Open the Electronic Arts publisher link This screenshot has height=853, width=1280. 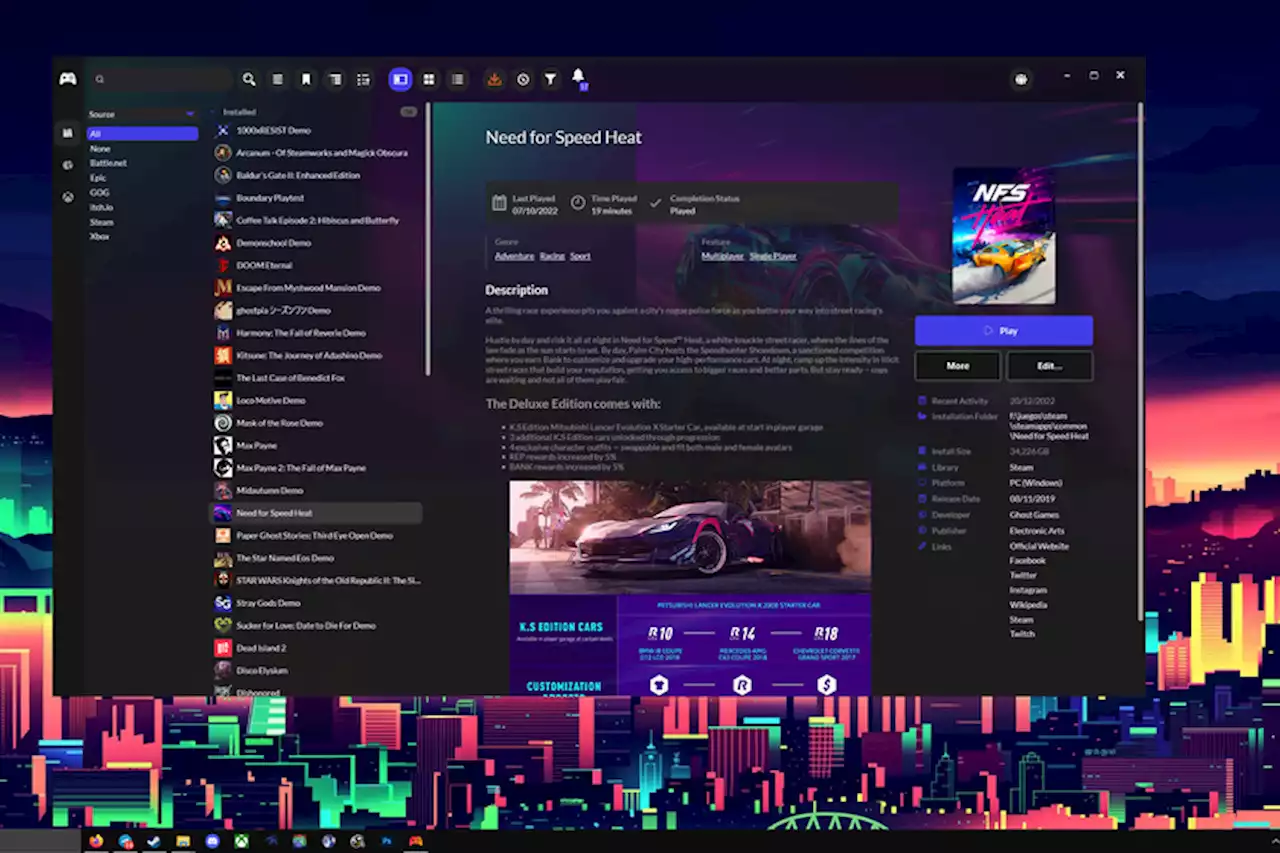pos(1036,531)
